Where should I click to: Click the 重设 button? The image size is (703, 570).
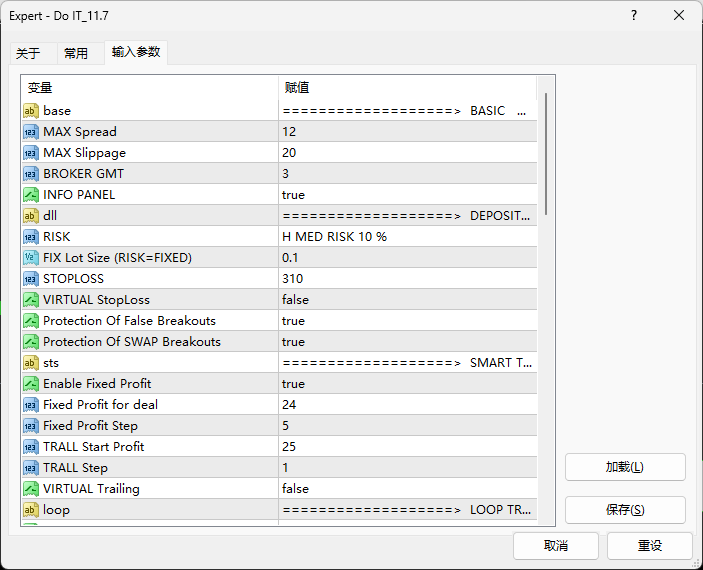pyautogui.click(x=650, y=546)
